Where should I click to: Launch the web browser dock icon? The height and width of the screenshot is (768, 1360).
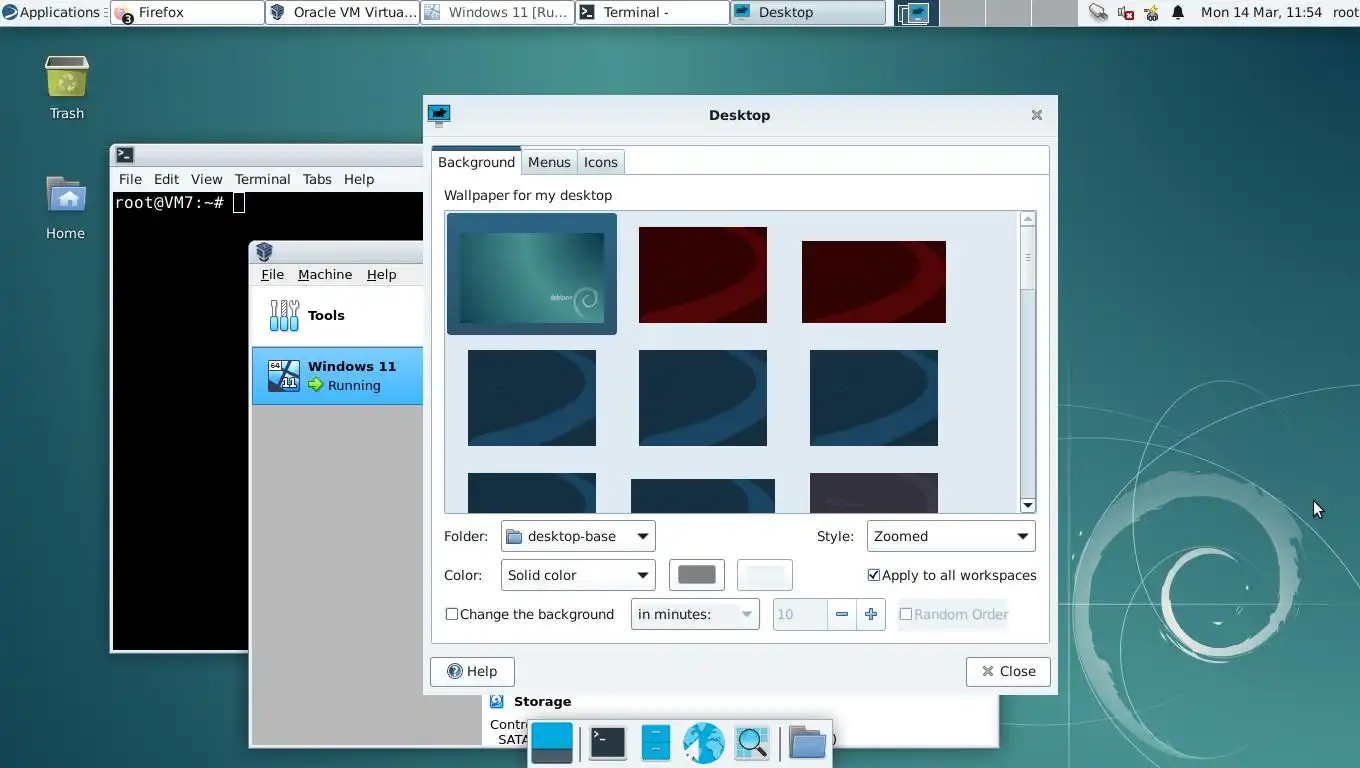703,743
